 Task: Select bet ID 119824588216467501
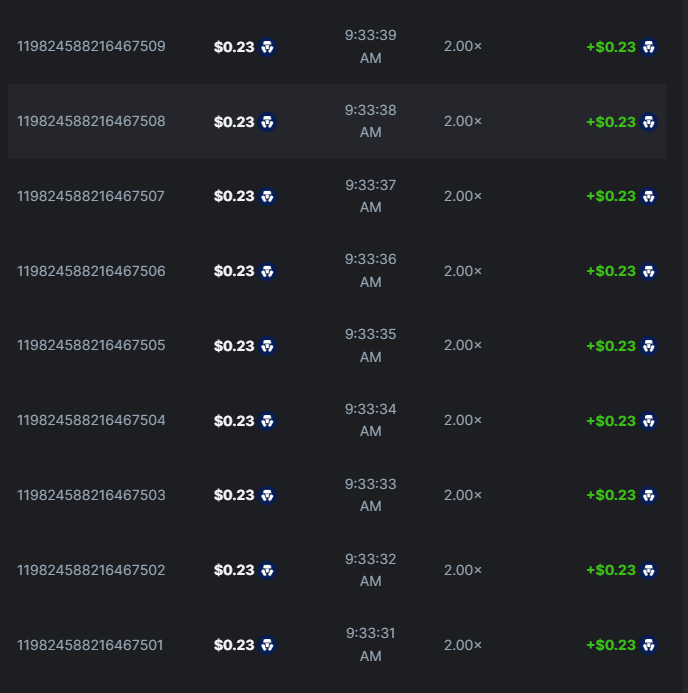pos(90,645)
